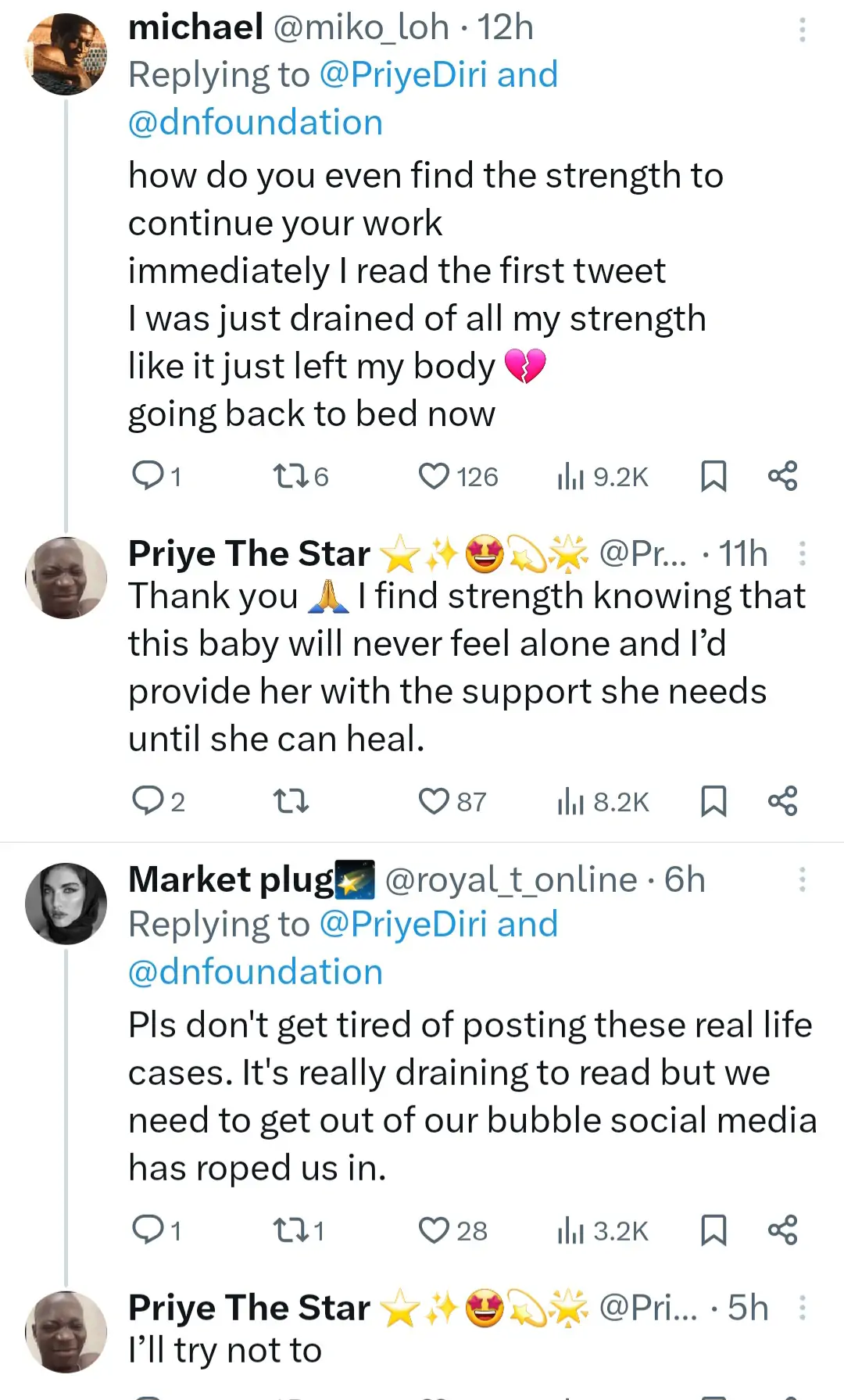The height and width of the screenshot is (1400, 844).
Task: Open @dnfoundation link in michael's reply
Action: [x=256, y=123]
